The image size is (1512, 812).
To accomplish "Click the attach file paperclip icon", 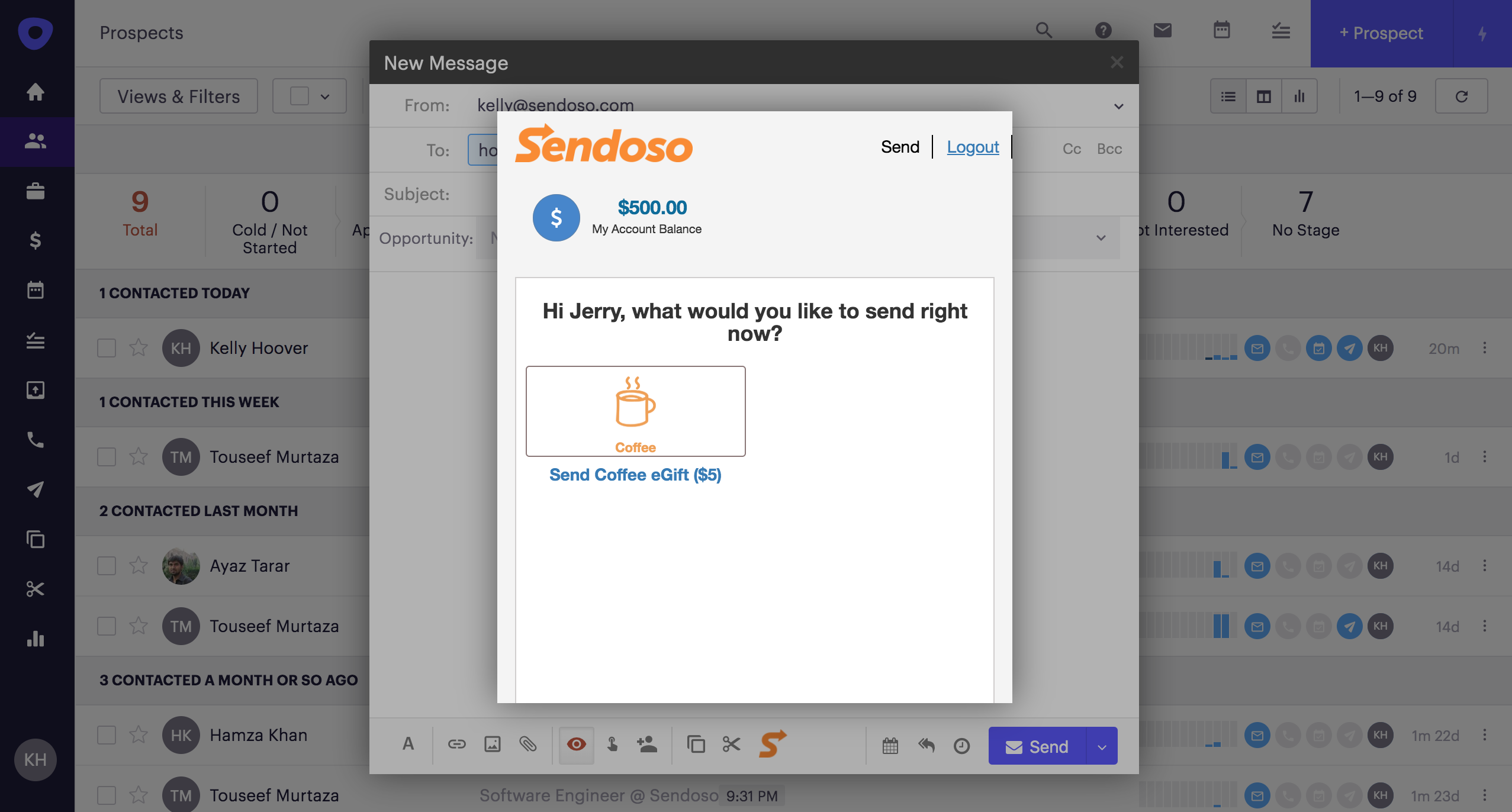I will tap(528, 745).
